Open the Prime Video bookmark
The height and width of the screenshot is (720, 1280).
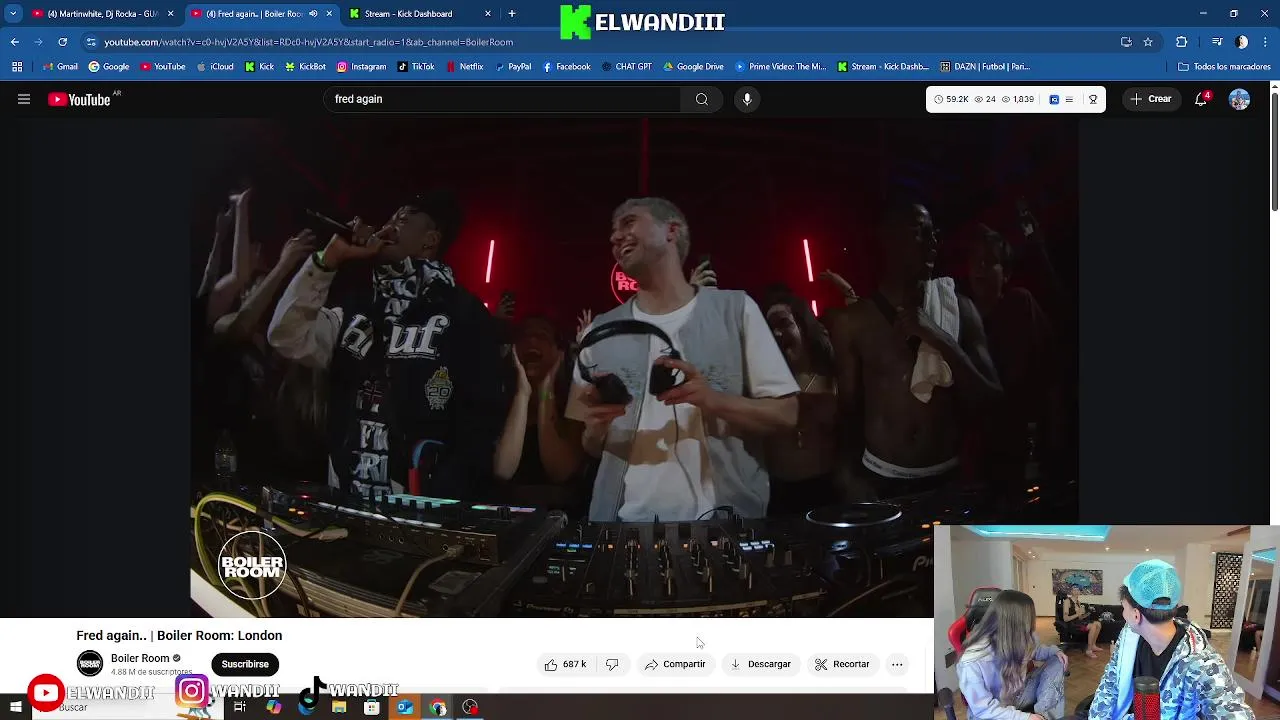(780, 67)
